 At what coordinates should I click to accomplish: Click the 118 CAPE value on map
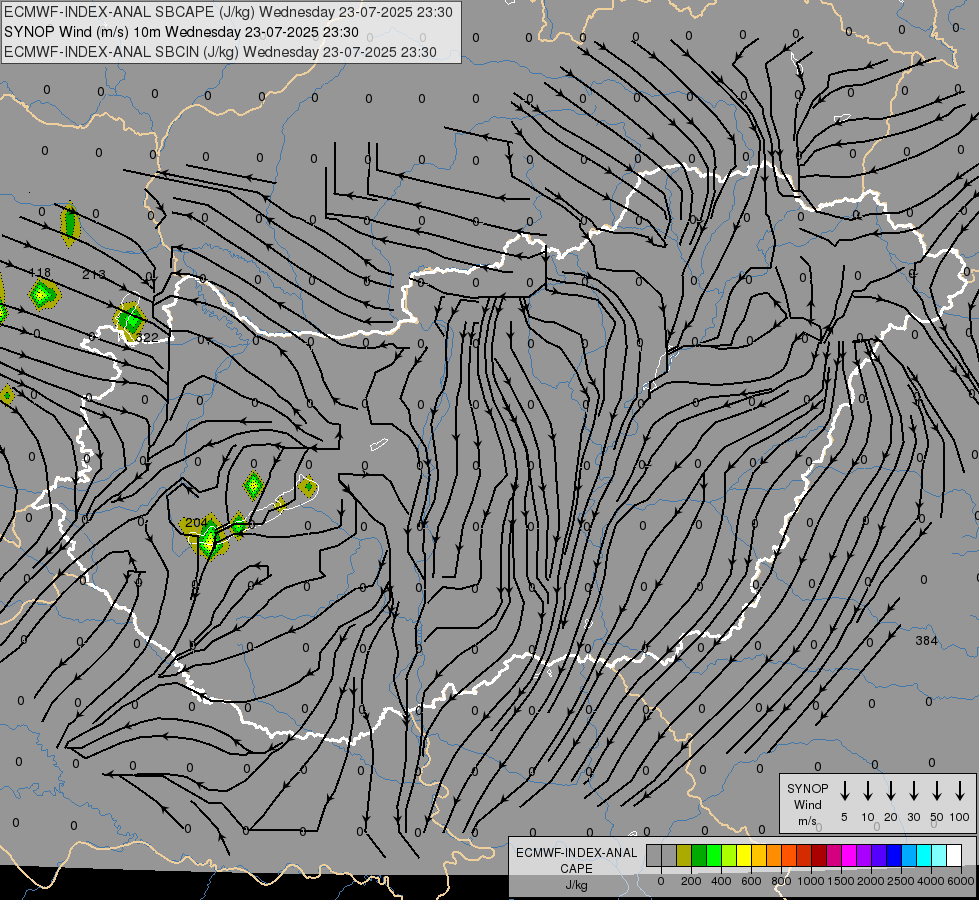tap(40, 272)
